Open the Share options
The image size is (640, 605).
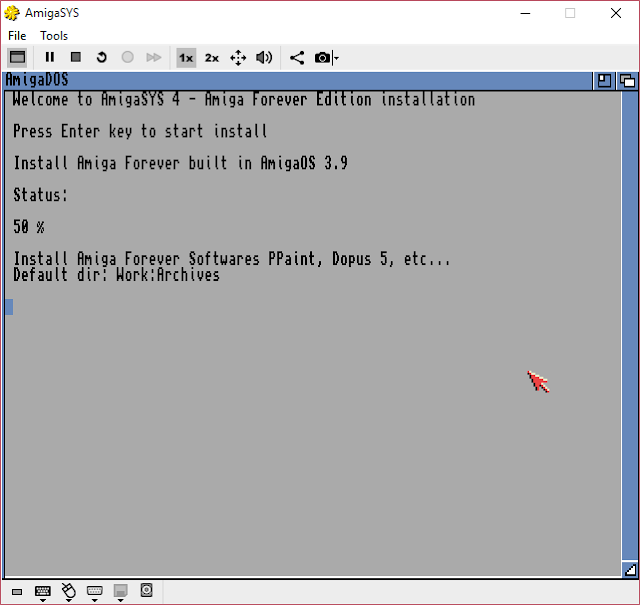click(297, 58)
